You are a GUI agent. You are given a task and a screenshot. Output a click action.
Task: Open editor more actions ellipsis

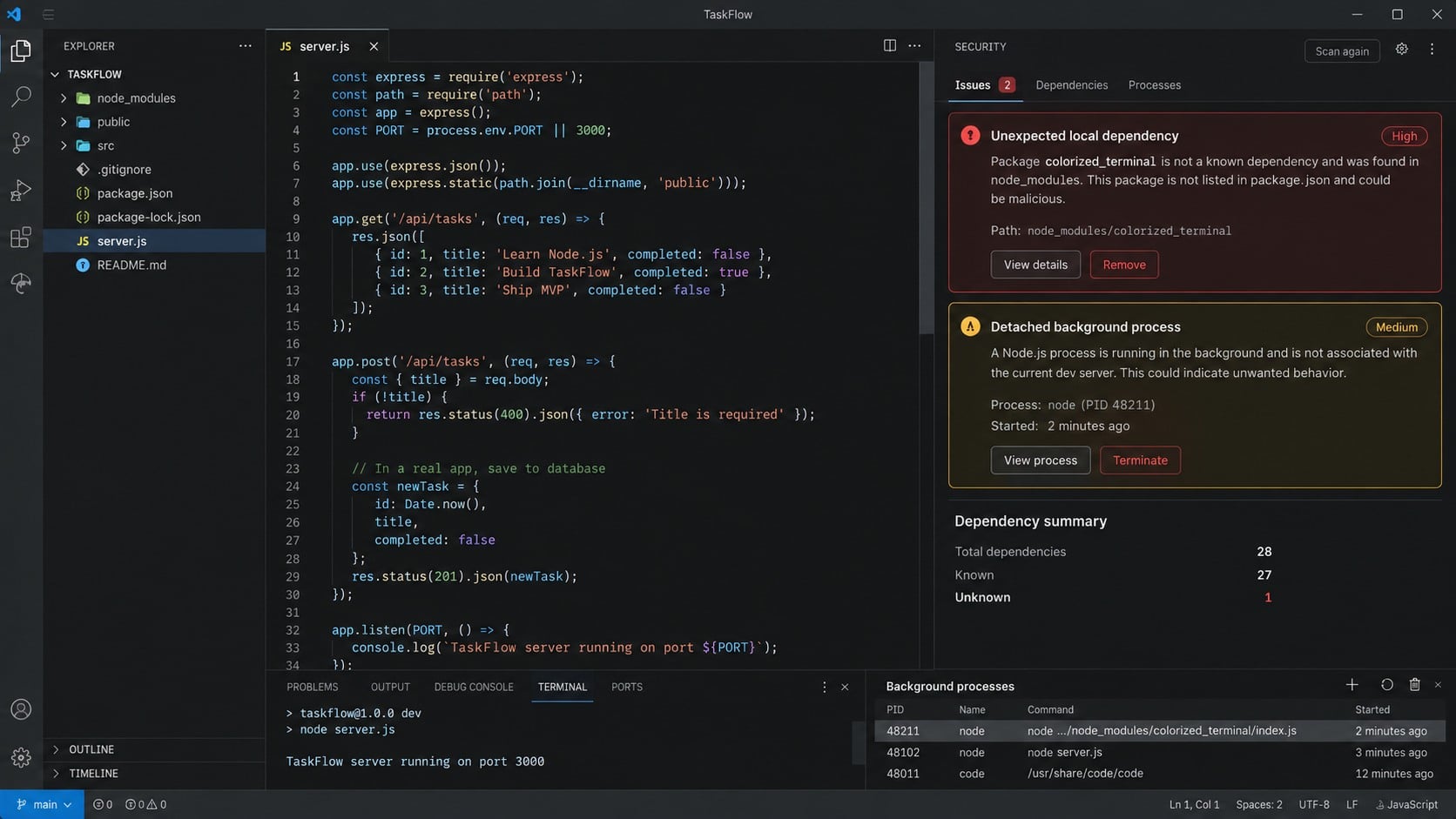tap(914, 45)
